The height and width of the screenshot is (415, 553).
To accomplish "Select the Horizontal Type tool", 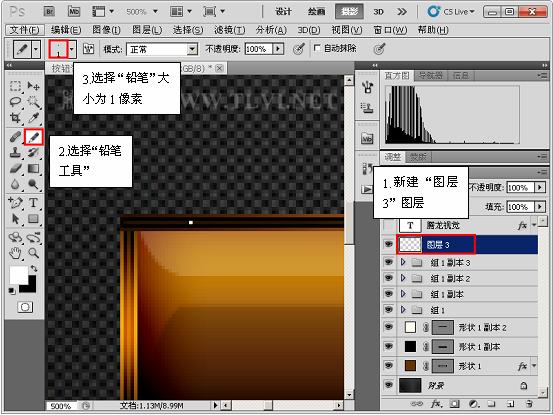I will [x=34, y=203].
